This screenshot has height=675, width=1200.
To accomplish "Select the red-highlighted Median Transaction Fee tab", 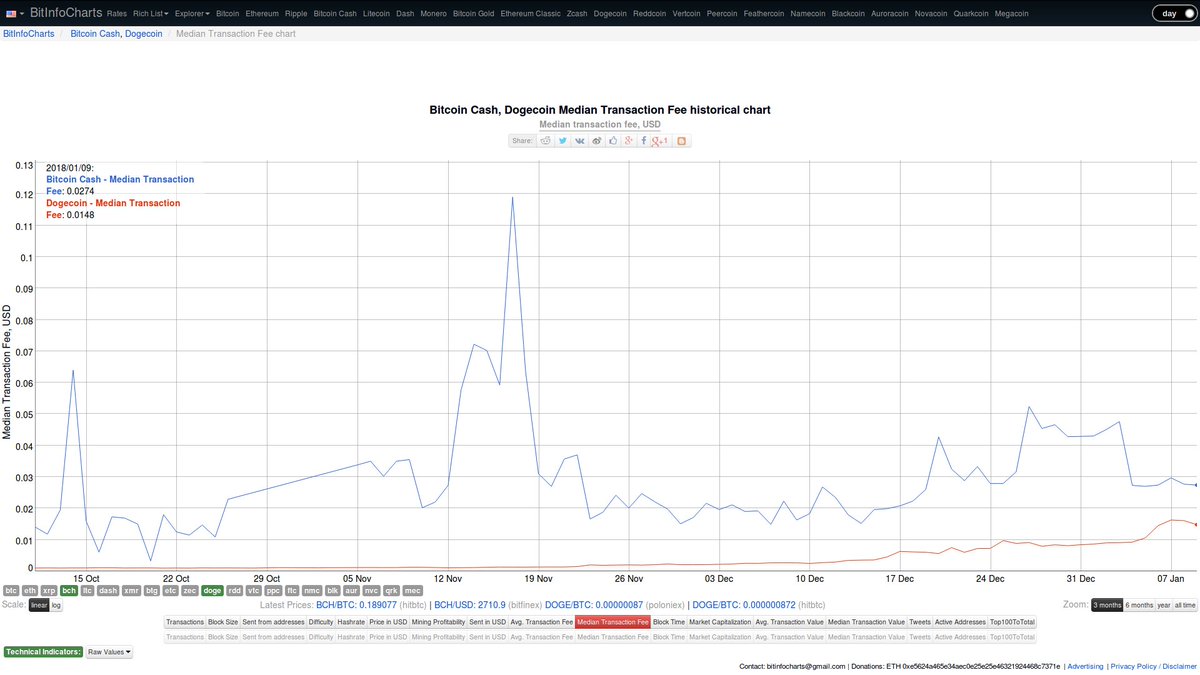I will 613,622.
